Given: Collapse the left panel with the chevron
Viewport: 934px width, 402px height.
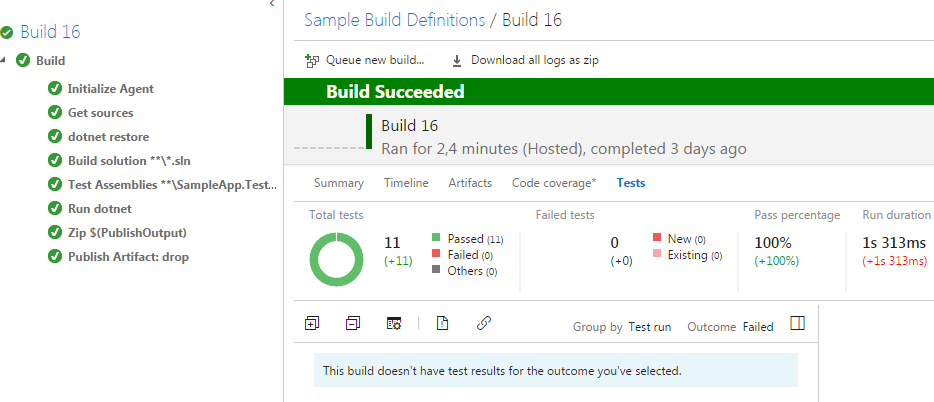Looking at the screenshot, I should tap(272, 5).
